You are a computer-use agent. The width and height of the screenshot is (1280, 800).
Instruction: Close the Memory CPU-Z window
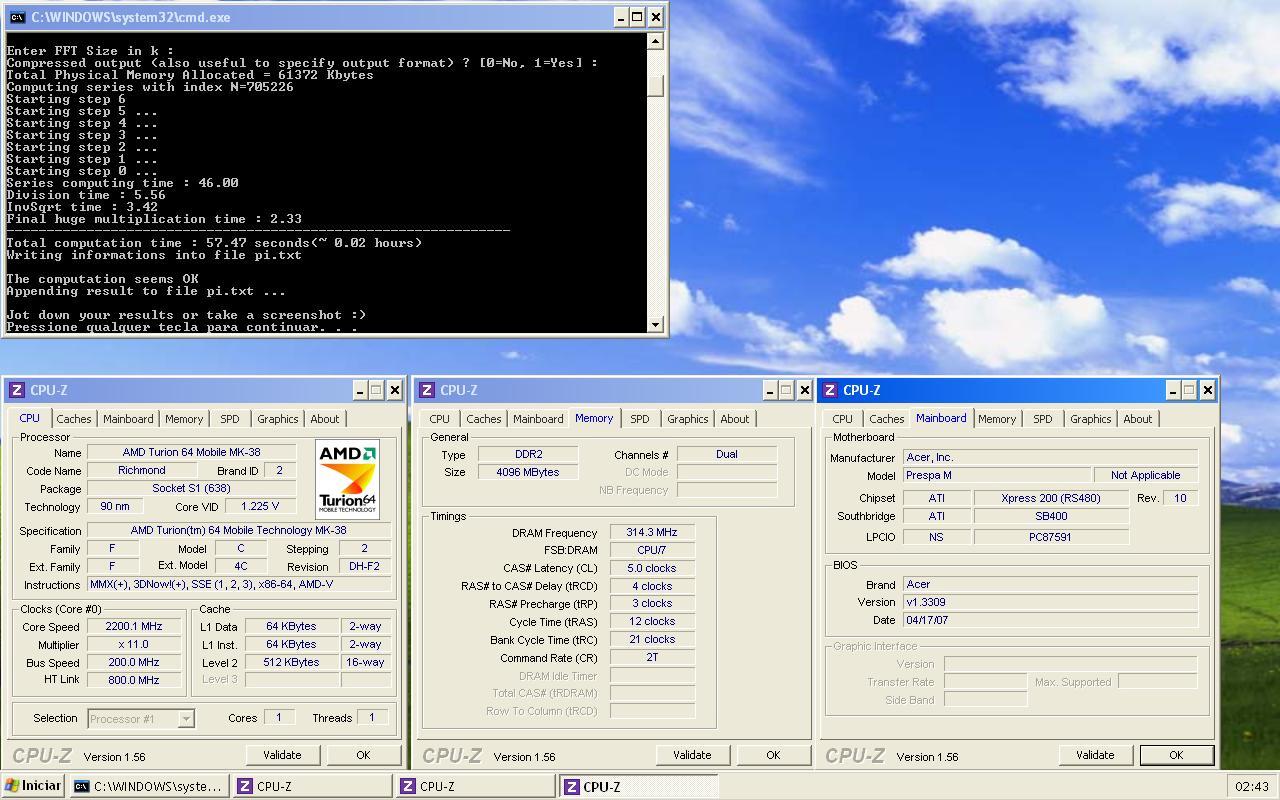click(x=805, y=390)
